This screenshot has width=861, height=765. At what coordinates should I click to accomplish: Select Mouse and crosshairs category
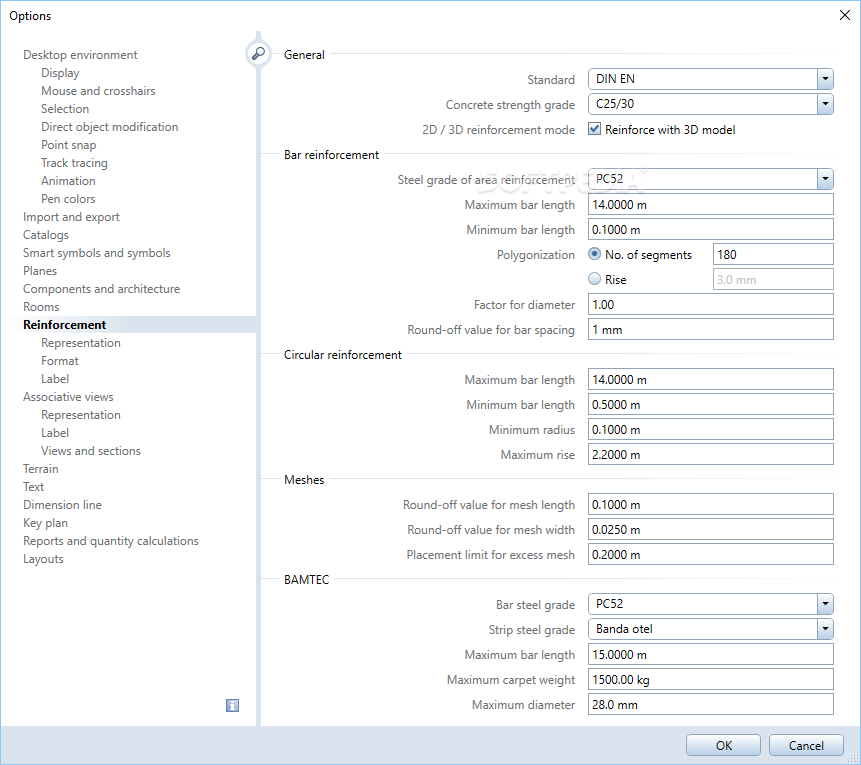point(98,91)
